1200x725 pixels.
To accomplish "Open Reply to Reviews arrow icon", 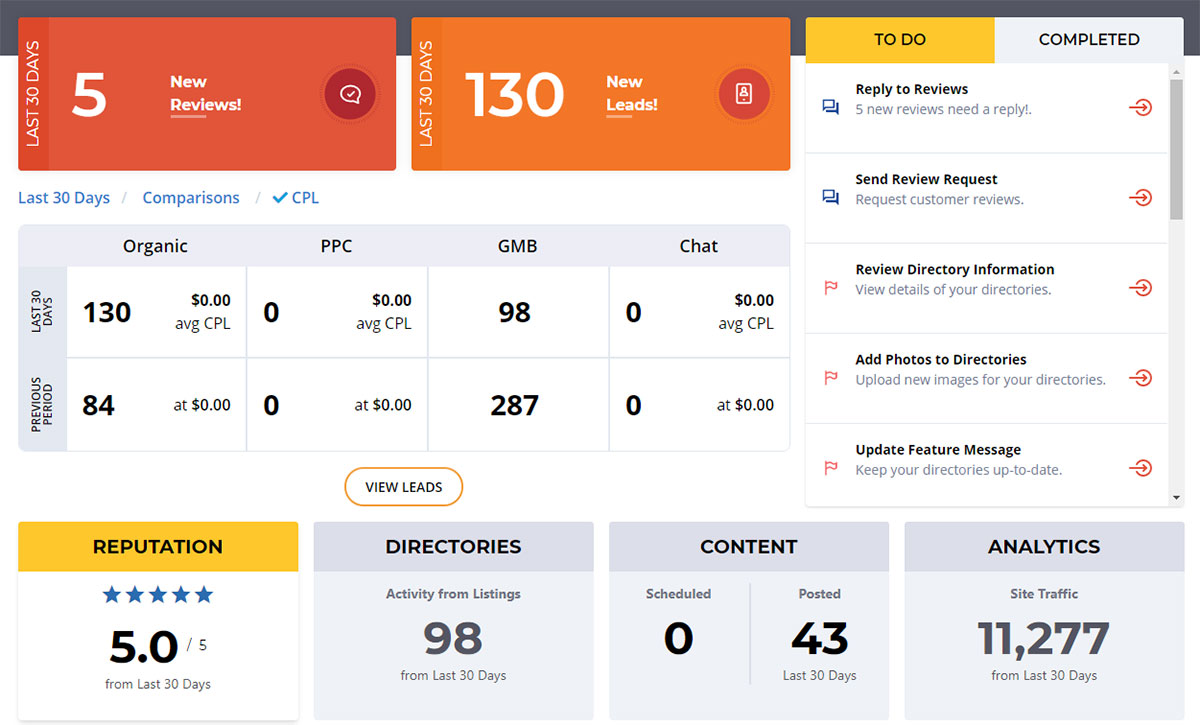I will coord(1140,108).
